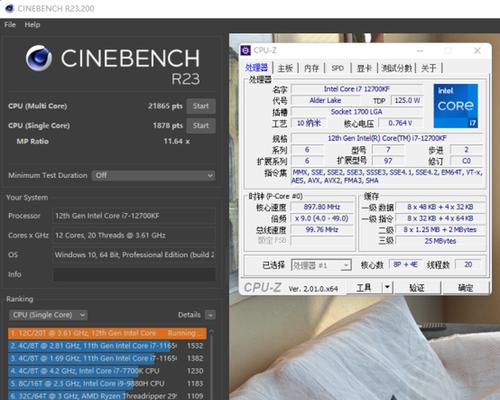Click the '99.76 MHz' bus speed value

322,230
